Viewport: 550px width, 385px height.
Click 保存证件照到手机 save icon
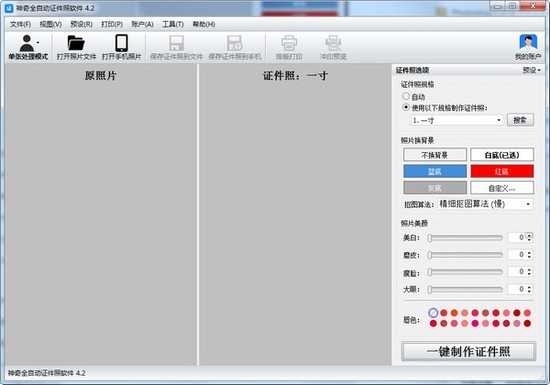point(234,43)
